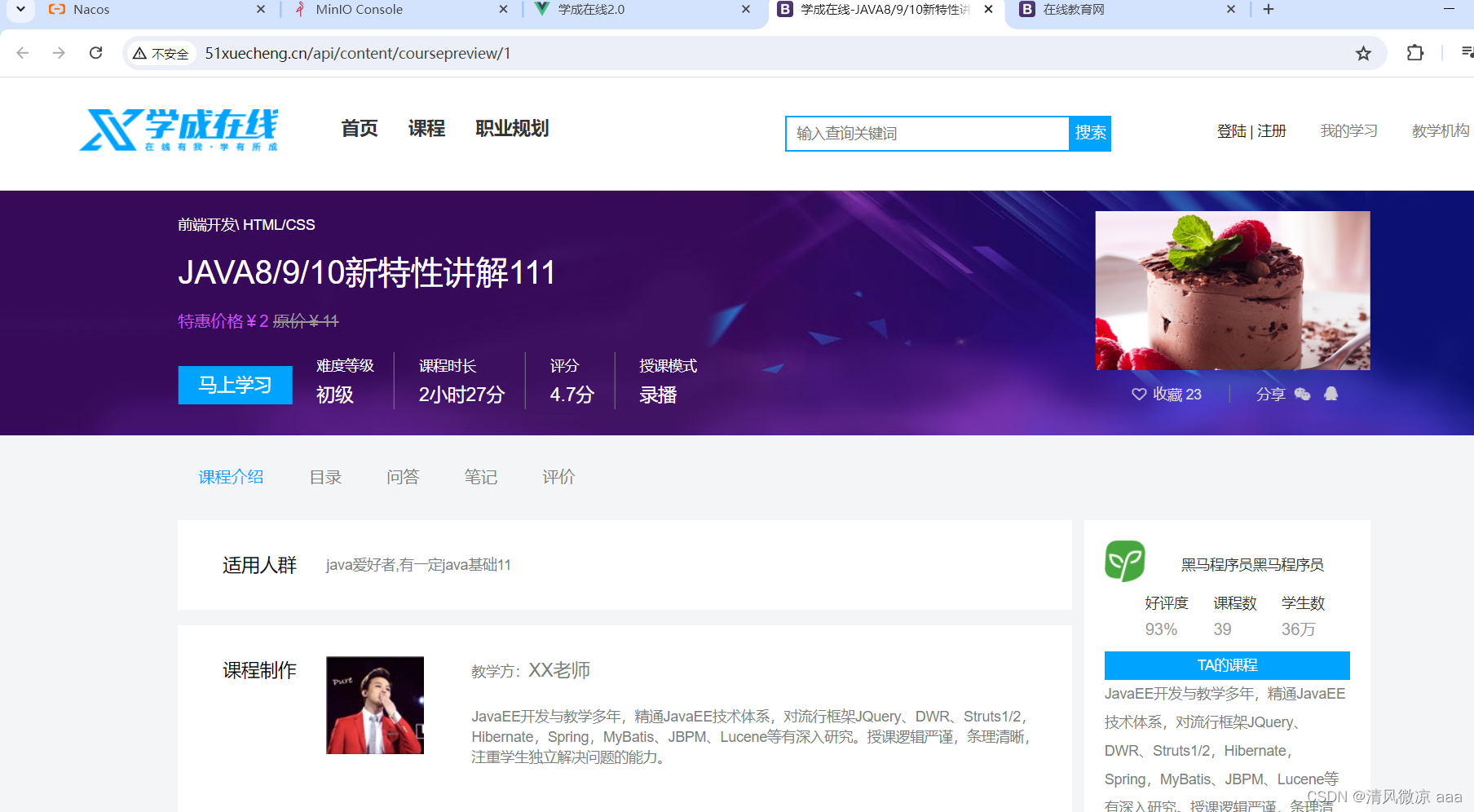
Task: Click the 注册 link
Action: pos(1272,131)
